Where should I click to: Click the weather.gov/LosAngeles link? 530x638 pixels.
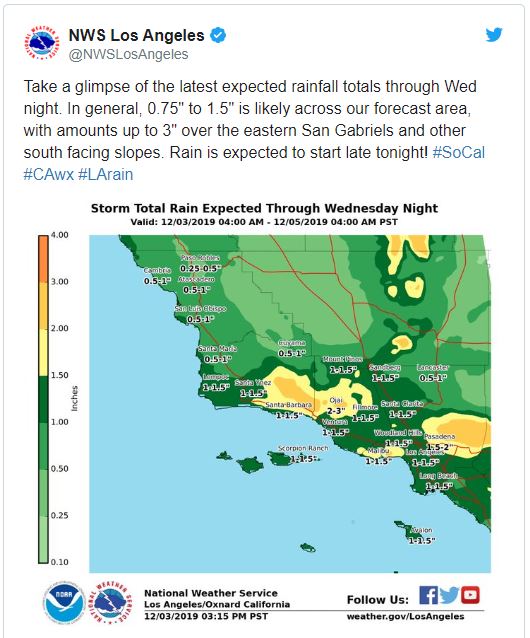pos(405,616)
